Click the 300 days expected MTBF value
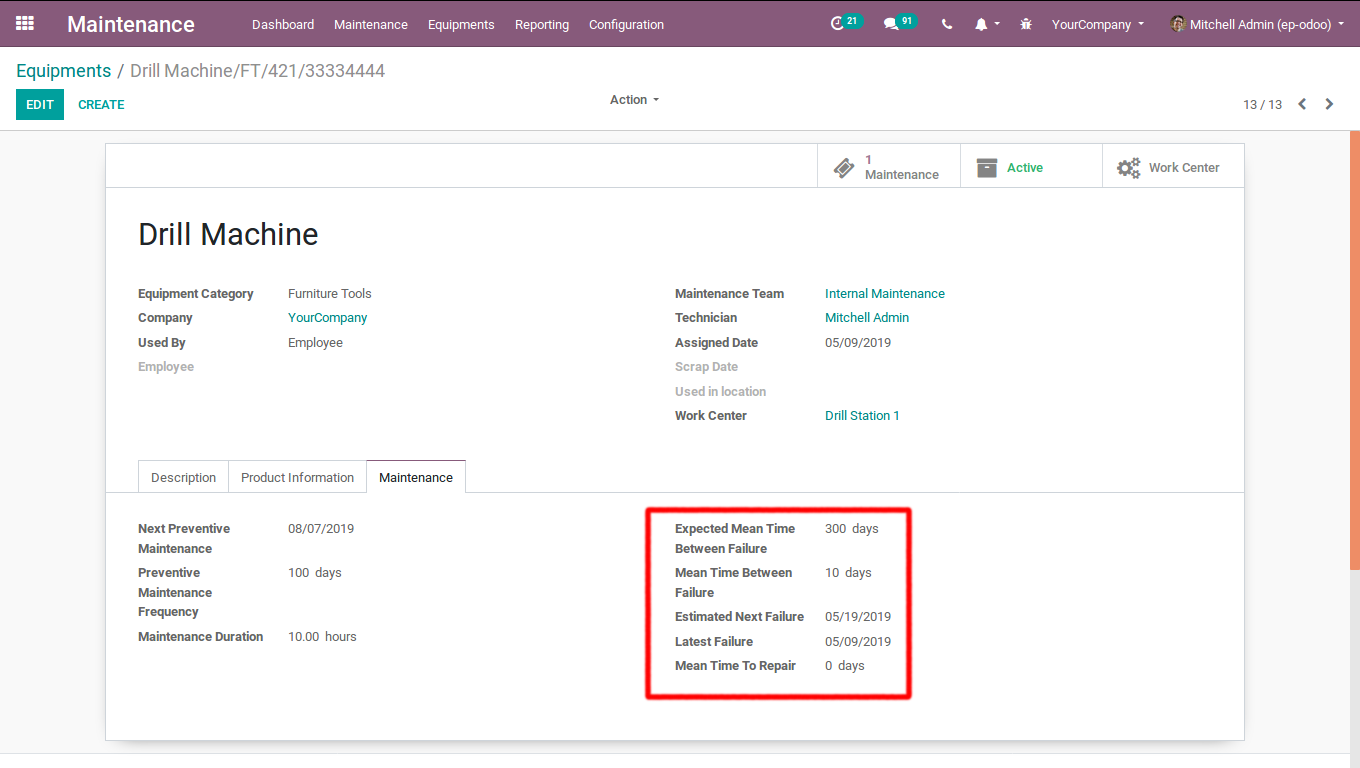 click(x=852, y=529)
